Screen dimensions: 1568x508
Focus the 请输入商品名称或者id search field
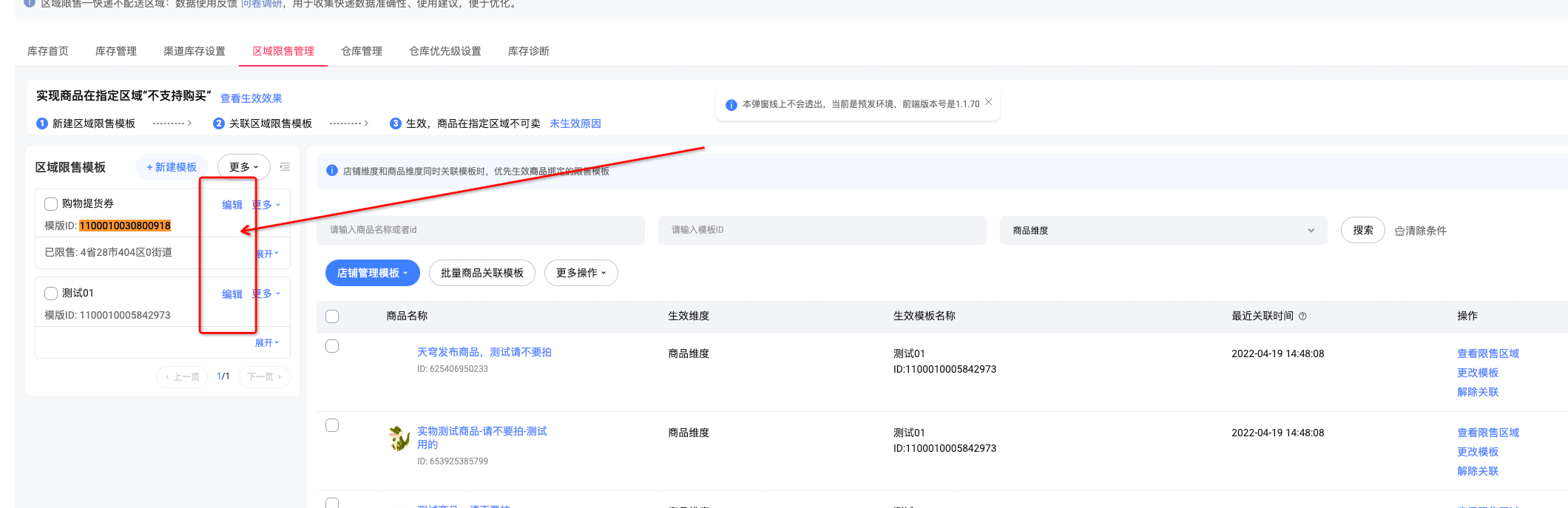[x=481, y=230]
